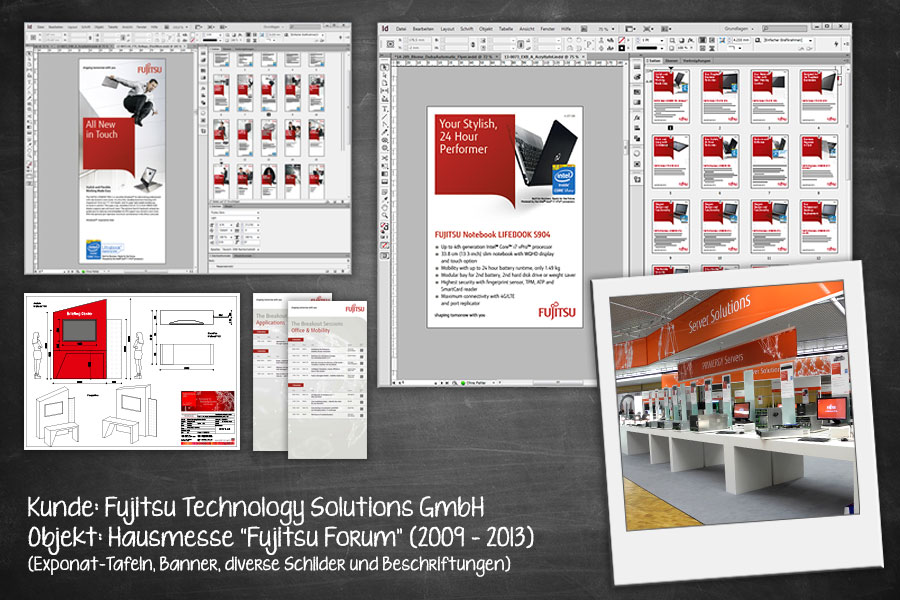The image size is (900, 600).
Task: Toggle constrain proportions chain in LIFEBOOK window
Action: click(x=473, y=44)
